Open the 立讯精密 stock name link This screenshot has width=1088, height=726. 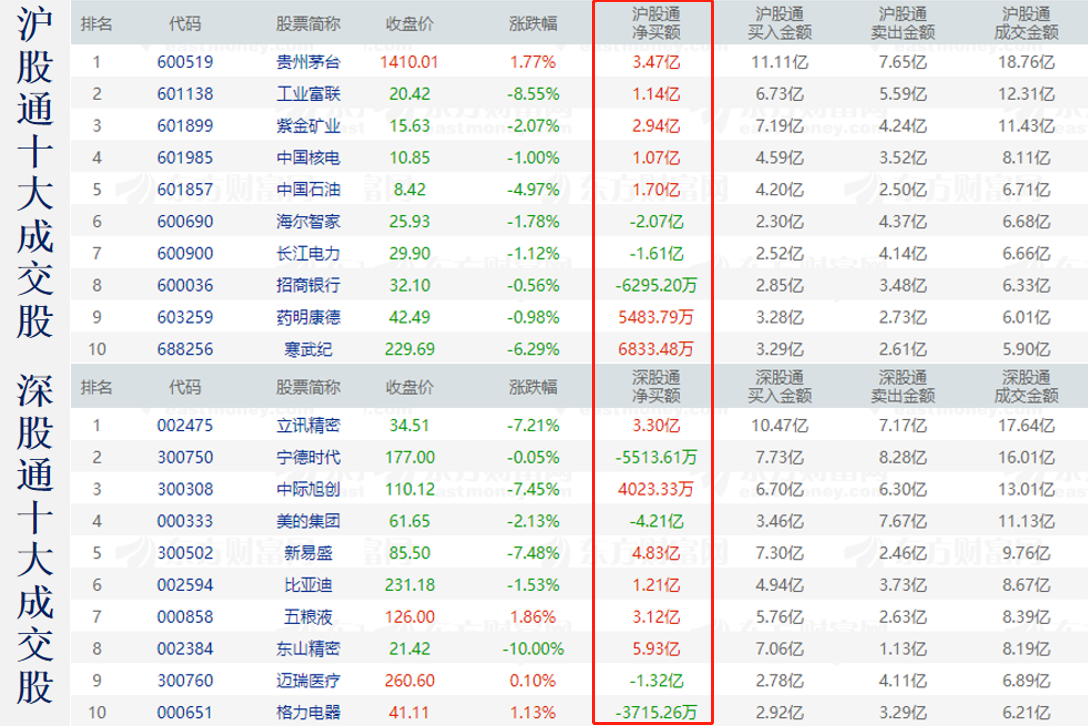click(x=308, y=425)
